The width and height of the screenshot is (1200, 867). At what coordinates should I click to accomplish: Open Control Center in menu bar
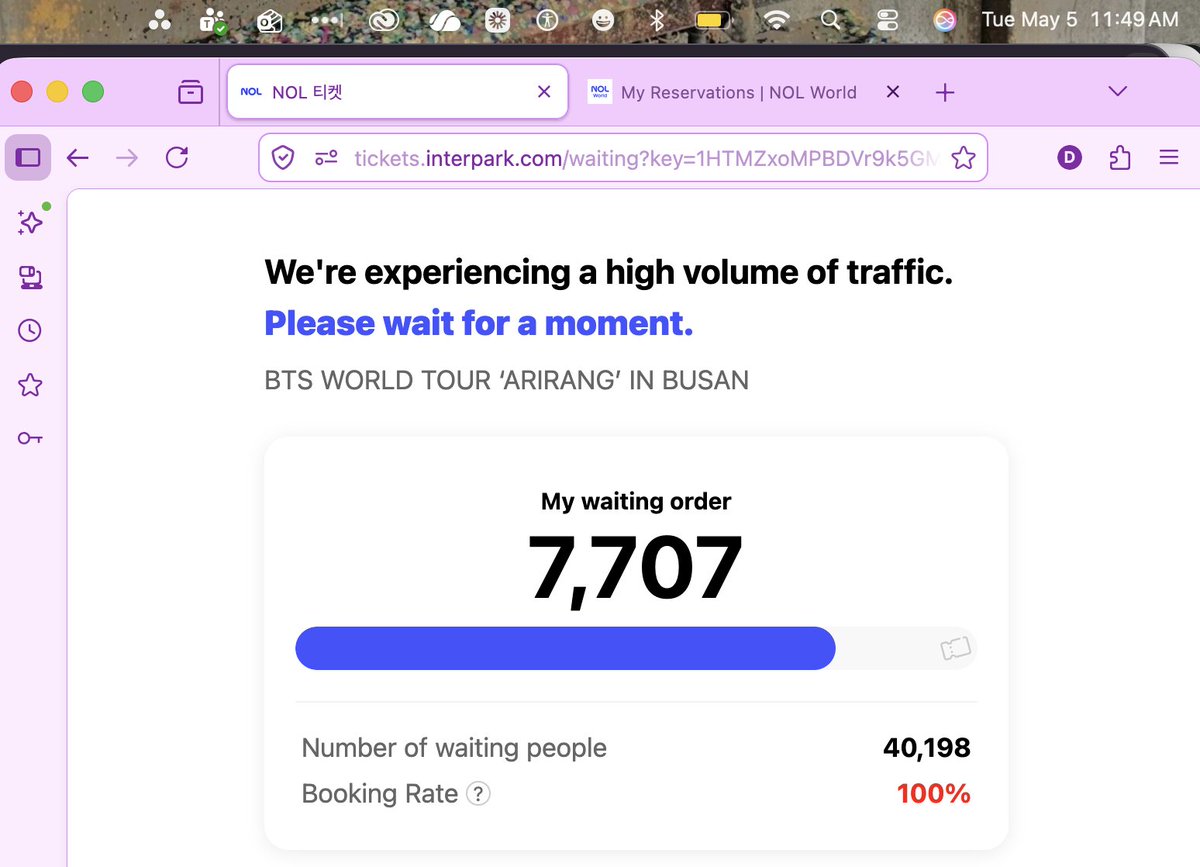[887, 19]
